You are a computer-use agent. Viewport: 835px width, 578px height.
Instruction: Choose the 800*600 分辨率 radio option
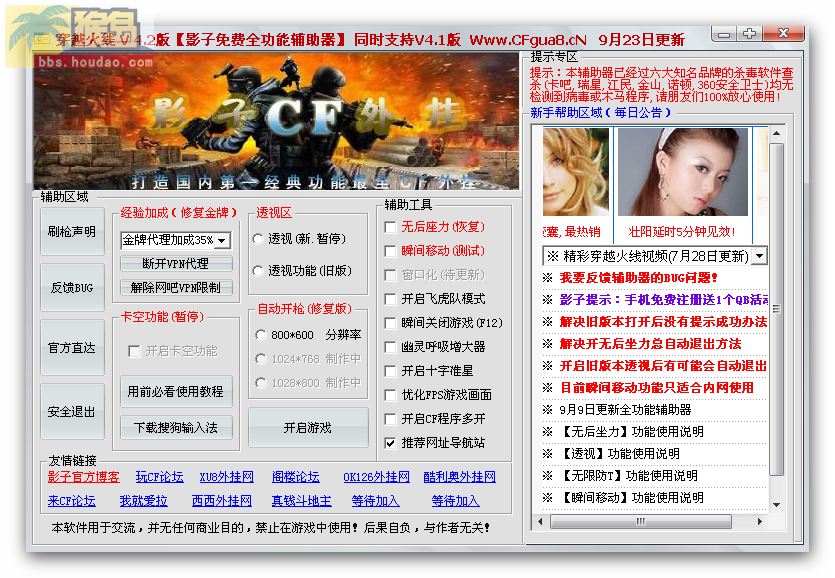[261, 335]
